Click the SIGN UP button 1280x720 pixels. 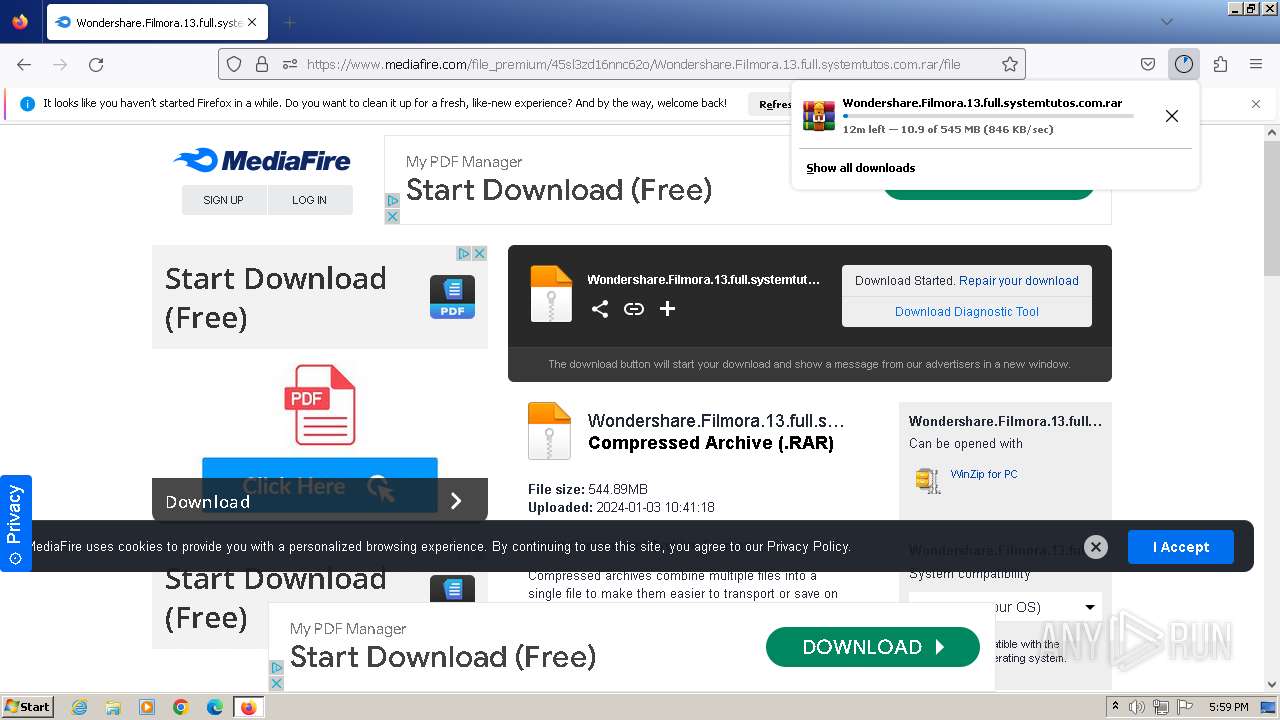pyautogui.click(x=224, y=200)
